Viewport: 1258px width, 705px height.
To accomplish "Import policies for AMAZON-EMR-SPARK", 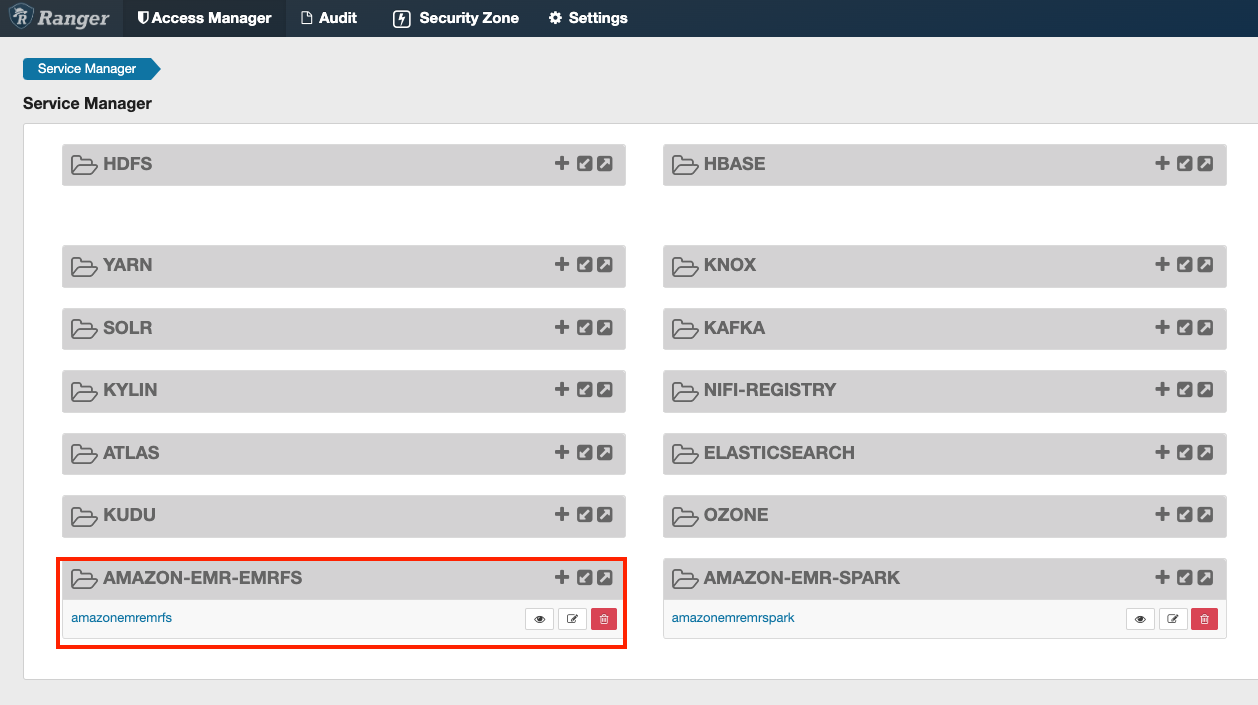I will pyautogui.click(x=1185, y=577).
